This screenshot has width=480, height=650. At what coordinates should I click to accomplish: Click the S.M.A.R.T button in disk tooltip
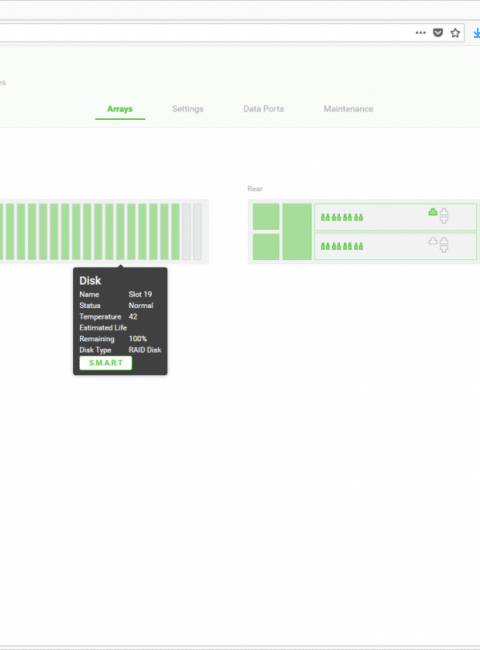[106, 363]
